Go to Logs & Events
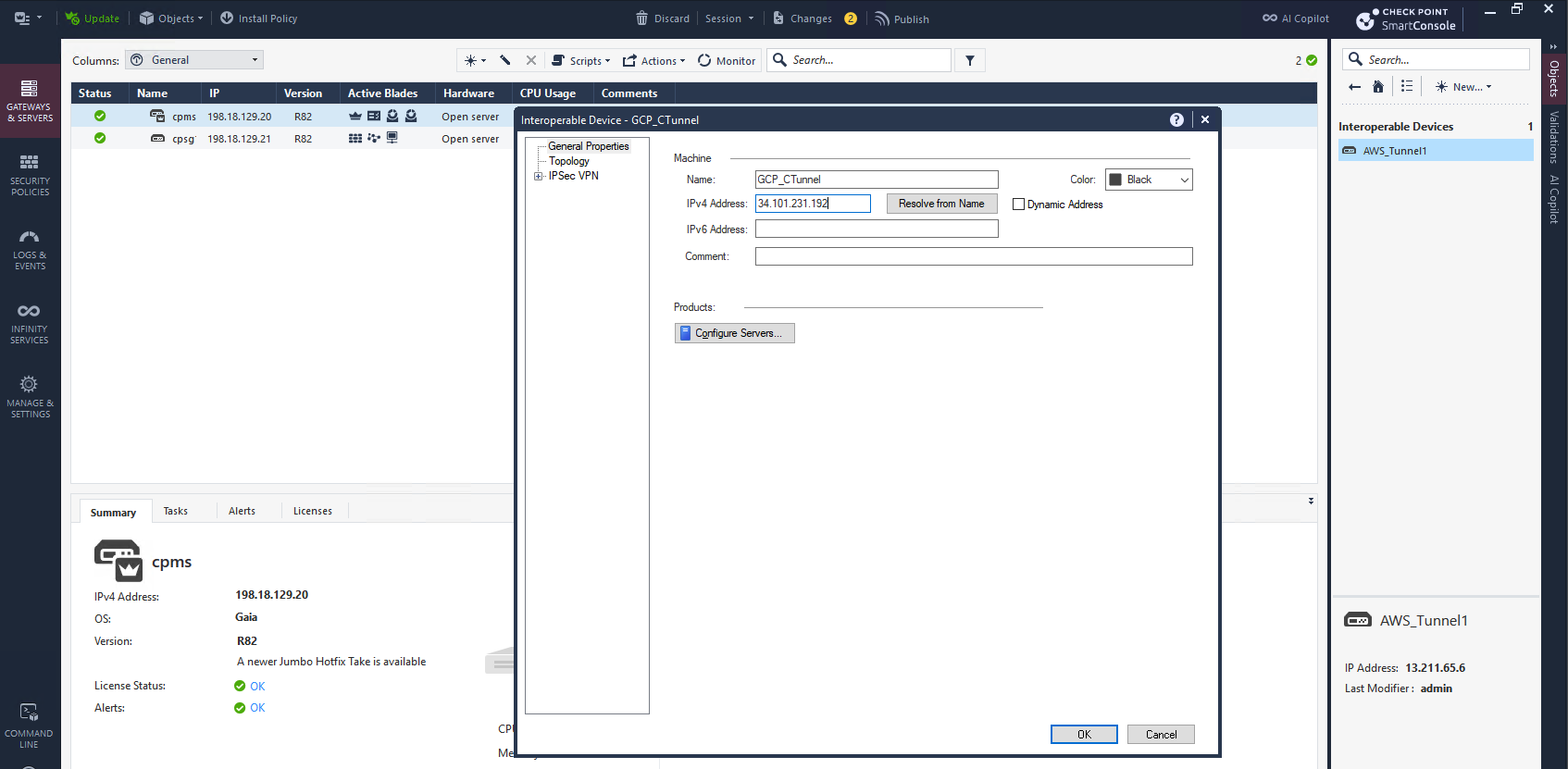Screen dimensions: 1568x769 click(x=30, y=248)
